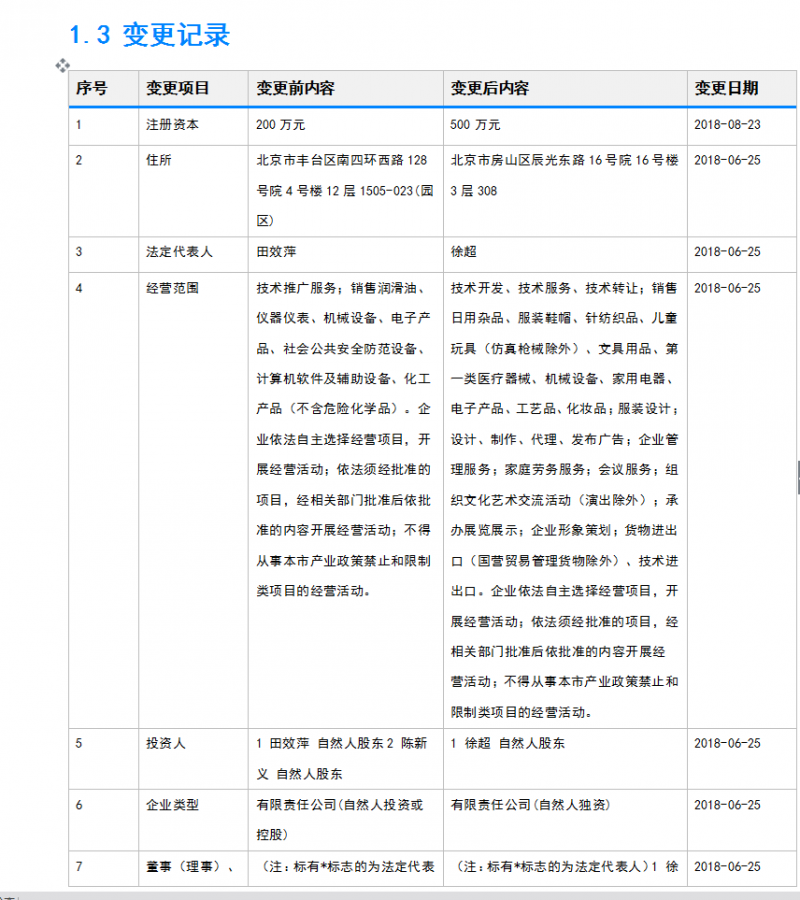
Task: Select the date '2018-08-23'
Action: [x=727, y=125]
